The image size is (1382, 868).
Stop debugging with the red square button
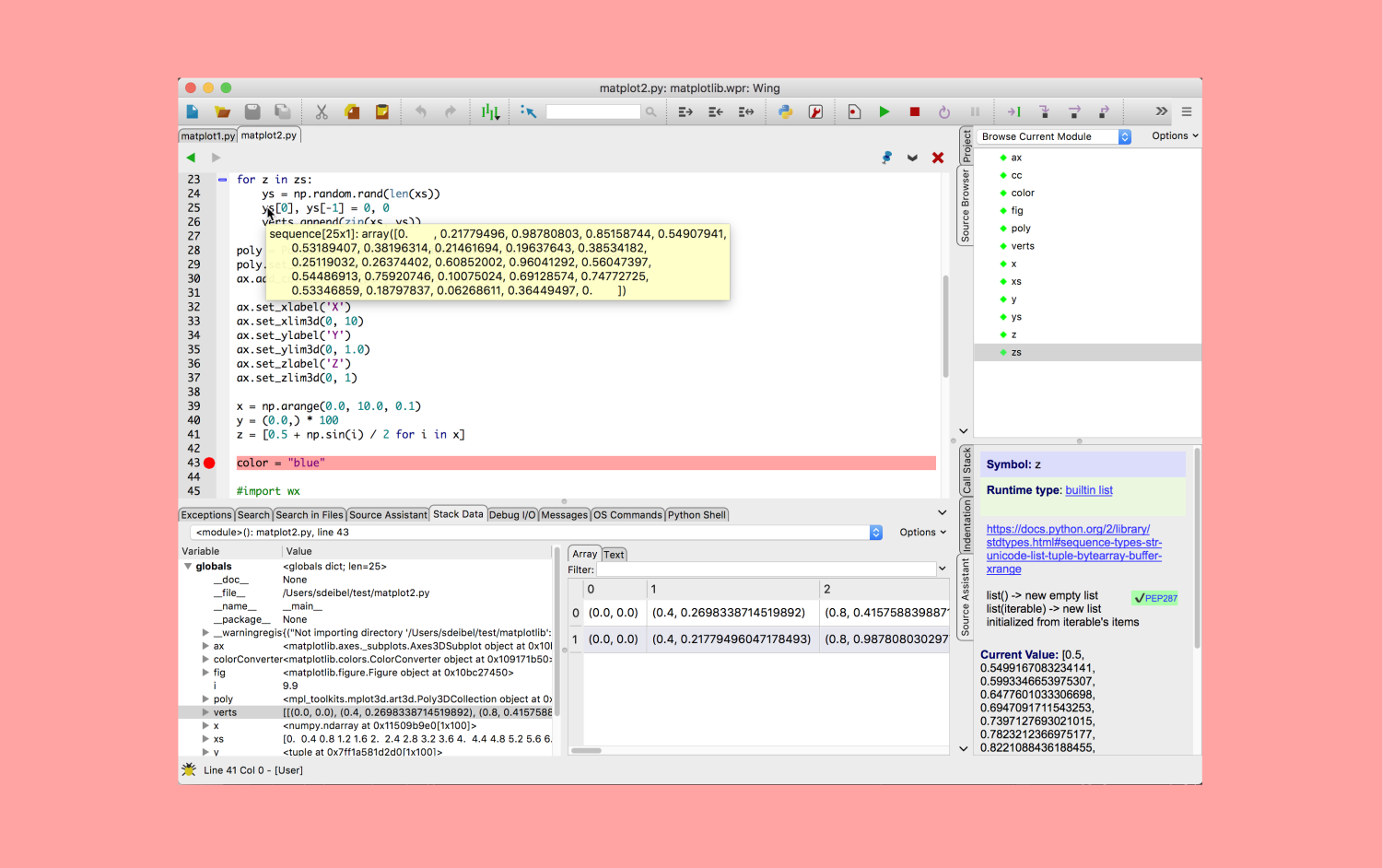pos(915,111)
